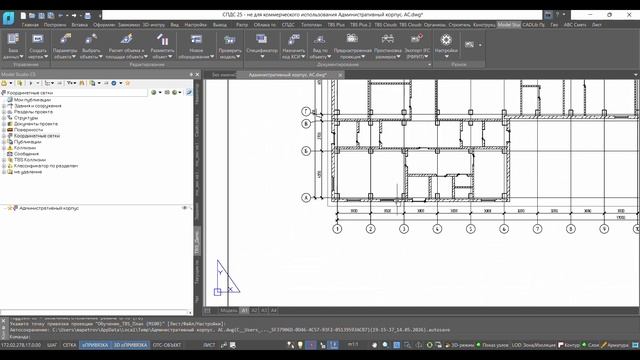Screen dimensions: 640x360
Task: Expand TBS Коллизии tree node
Action: (x=4, y=160)
